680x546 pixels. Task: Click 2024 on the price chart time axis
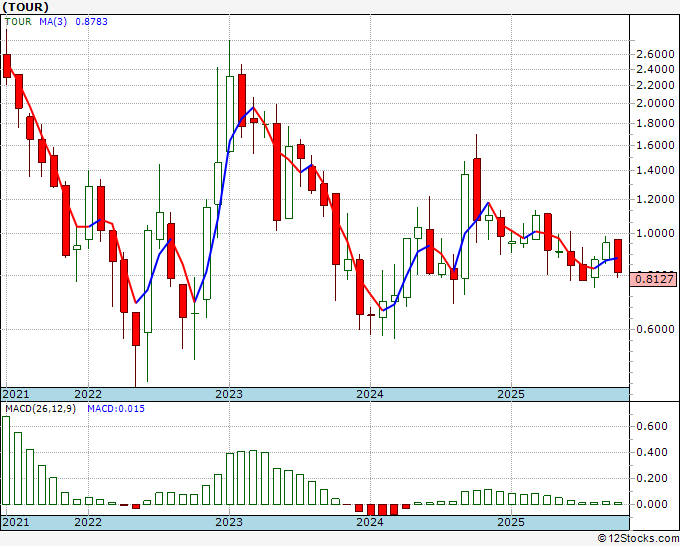pyautogui.click(x=370, y=394)
